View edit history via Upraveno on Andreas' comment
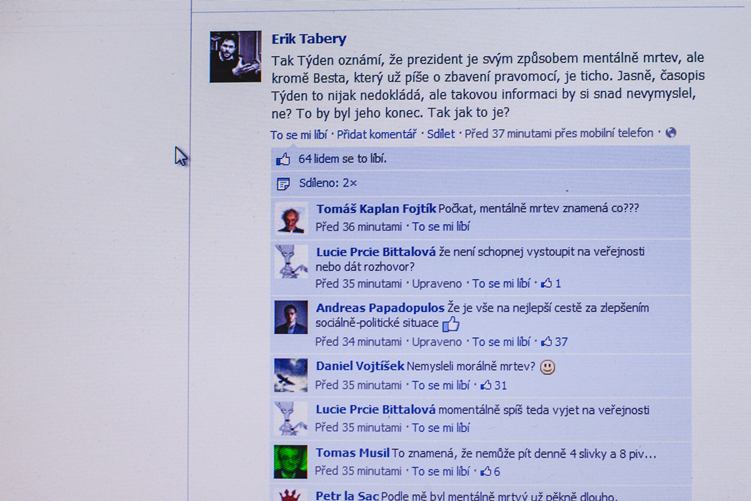The image size is (751, 501). pyautogui.click(x=437, y=342)
